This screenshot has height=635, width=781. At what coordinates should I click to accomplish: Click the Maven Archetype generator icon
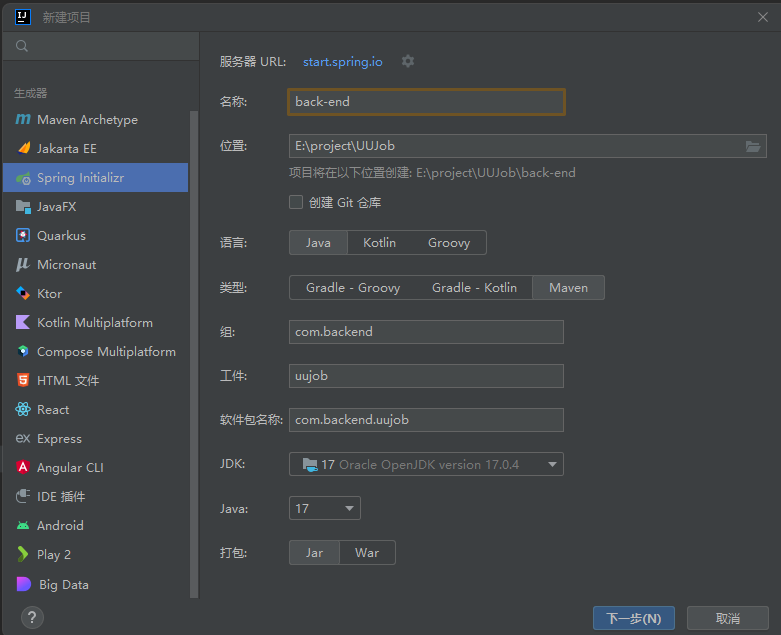coord(22,120)
